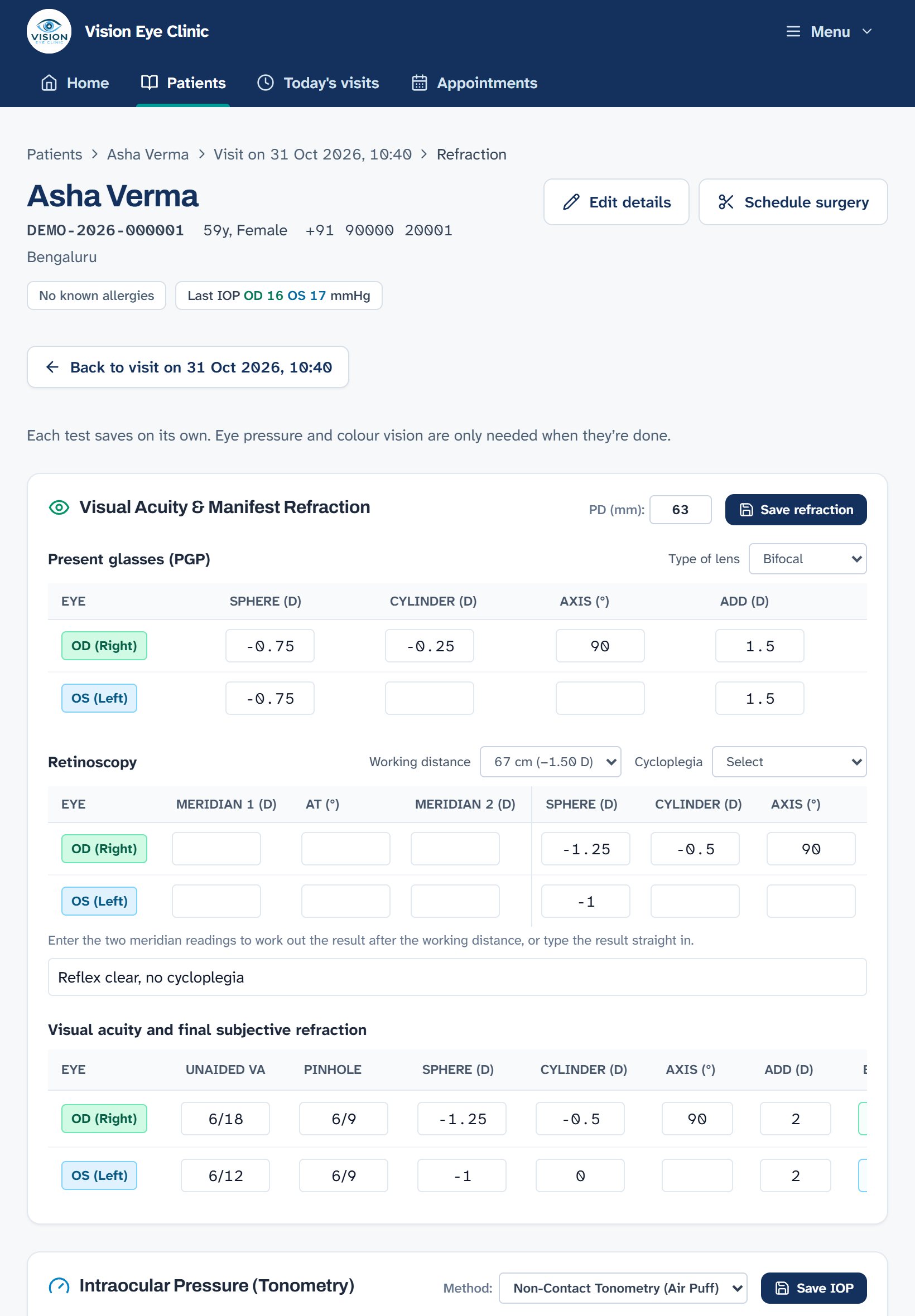Image resolution: width=915 pixels, height=1316 pixels.
Task: Open Visit on 31 Oct 2026 breadcrumb
Action: pyautogui.click(x=312, y=154)
